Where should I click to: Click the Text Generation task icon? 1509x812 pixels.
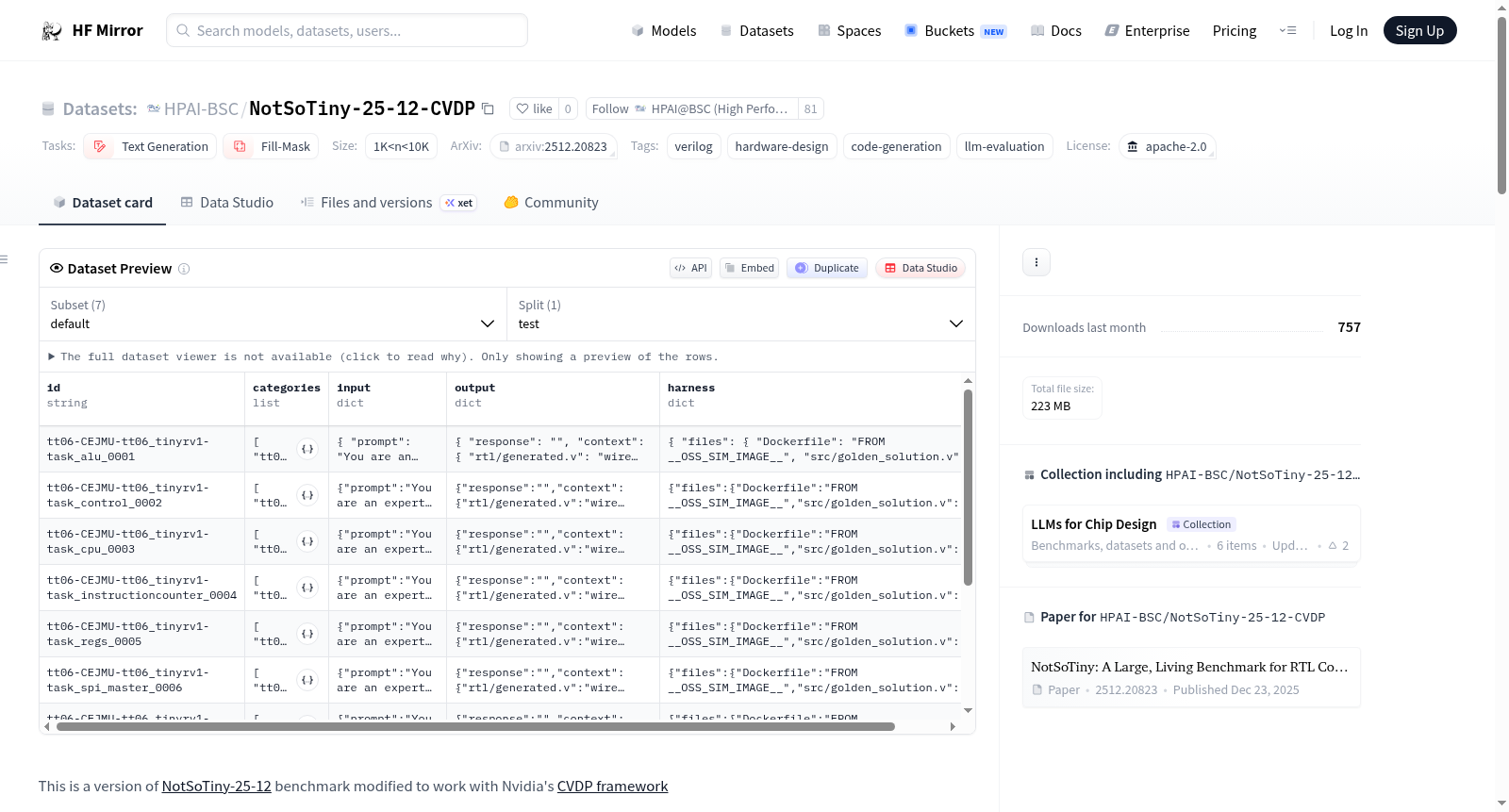[x=100, y=146]
